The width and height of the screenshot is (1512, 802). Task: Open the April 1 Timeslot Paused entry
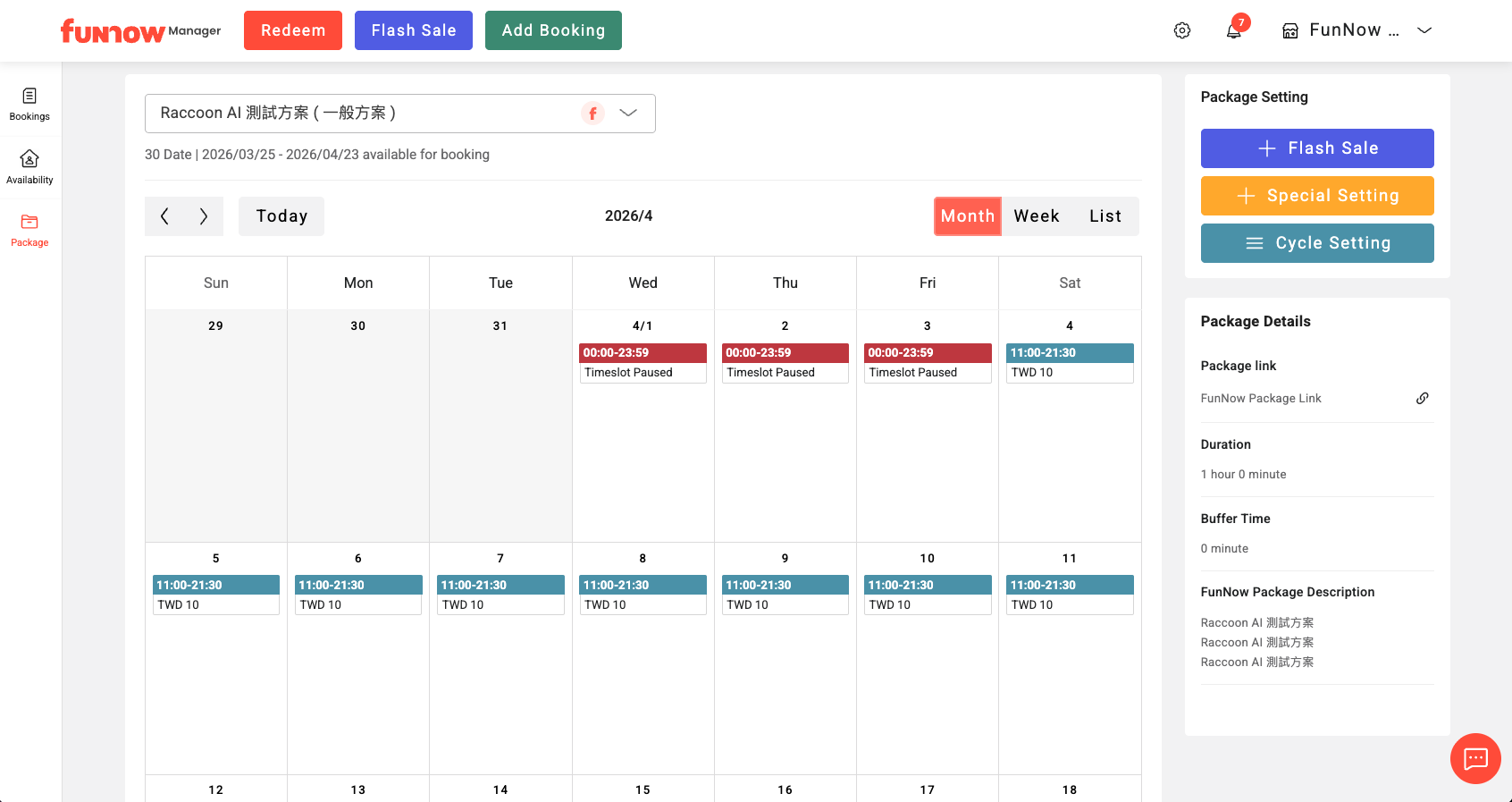tap(643, 363)
